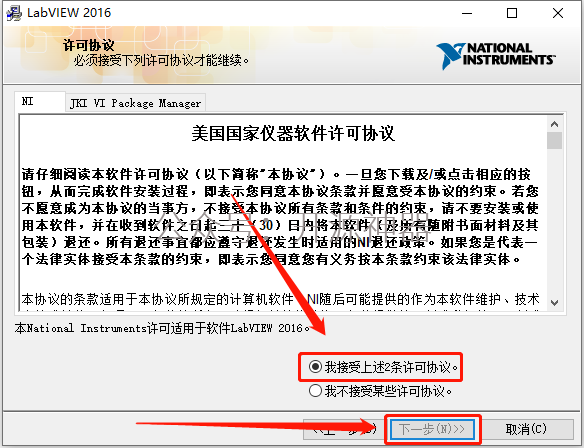Click the 许可协议 header title
Image resolution: width=584 pixels, height=448 pixels.
88,45
